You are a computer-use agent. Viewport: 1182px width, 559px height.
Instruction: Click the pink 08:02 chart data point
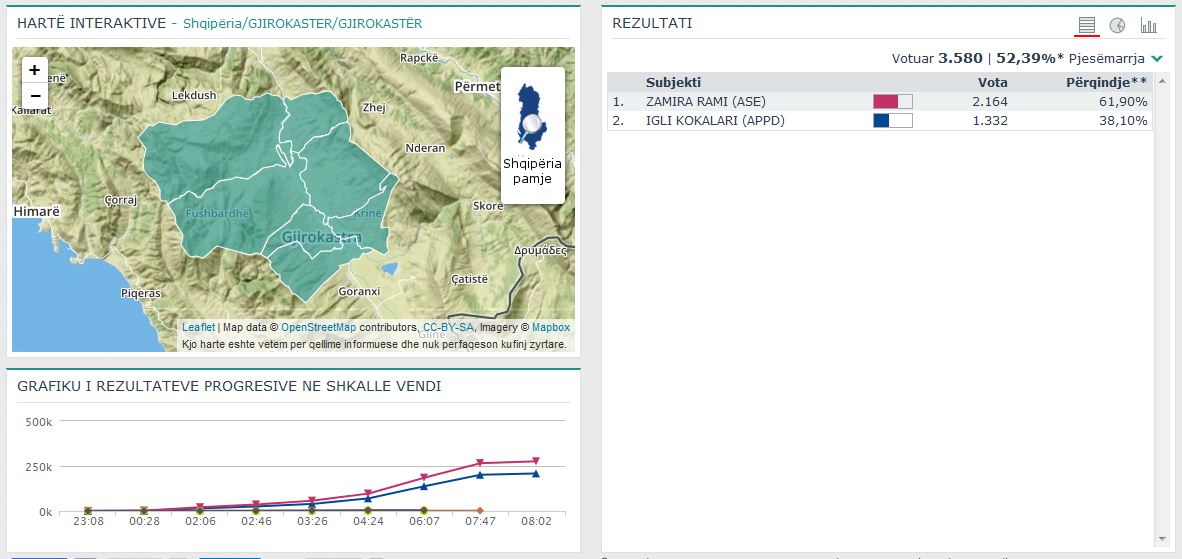click(x=535, y=461)
